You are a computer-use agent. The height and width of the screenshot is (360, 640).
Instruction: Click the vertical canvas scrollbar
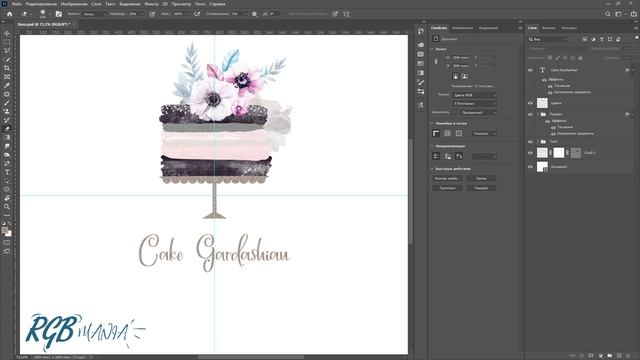tap(411, 191)
